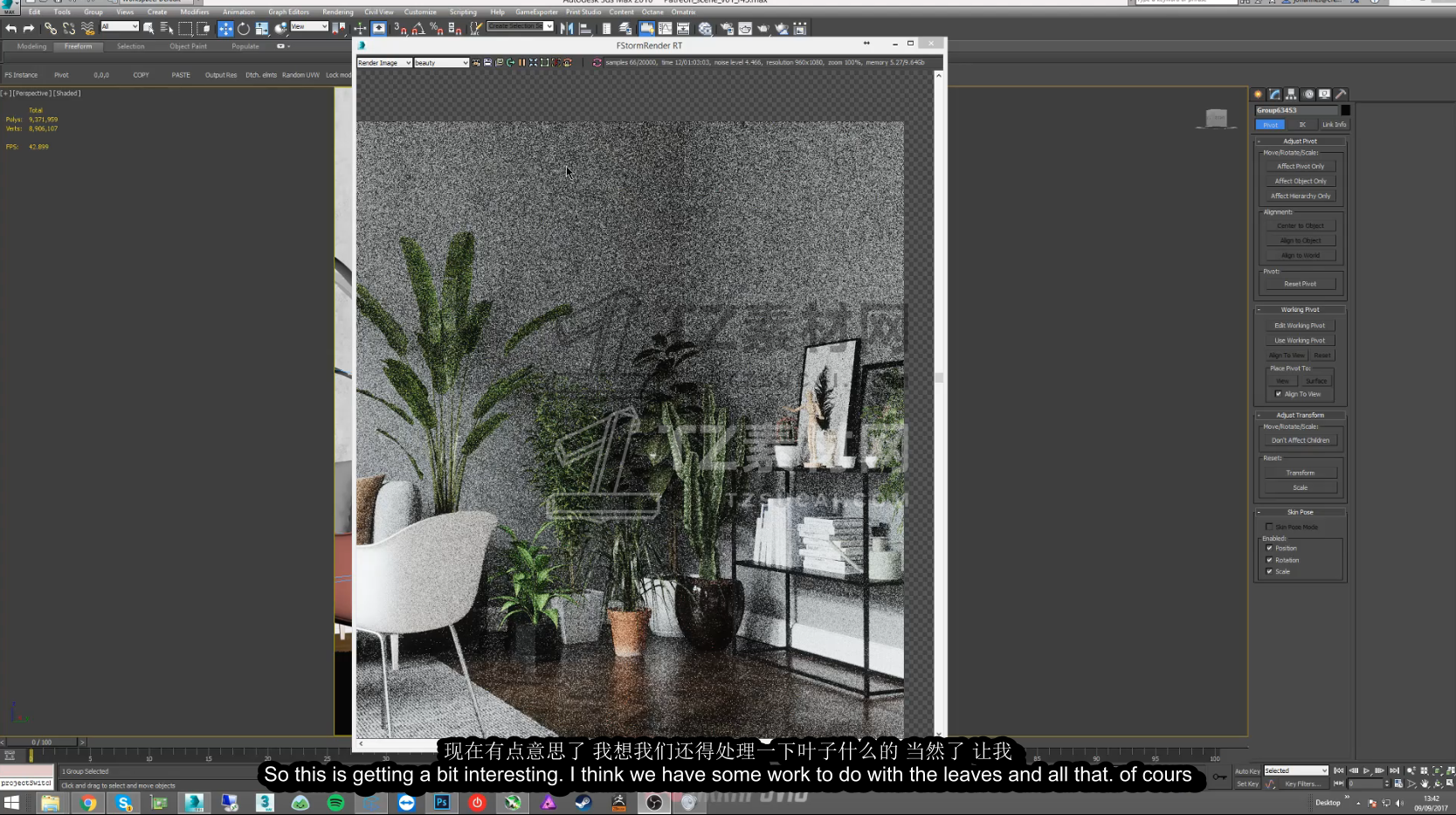Activate Bind to Space Warp tool
The image size is (1456, 815).
[87, 29]
